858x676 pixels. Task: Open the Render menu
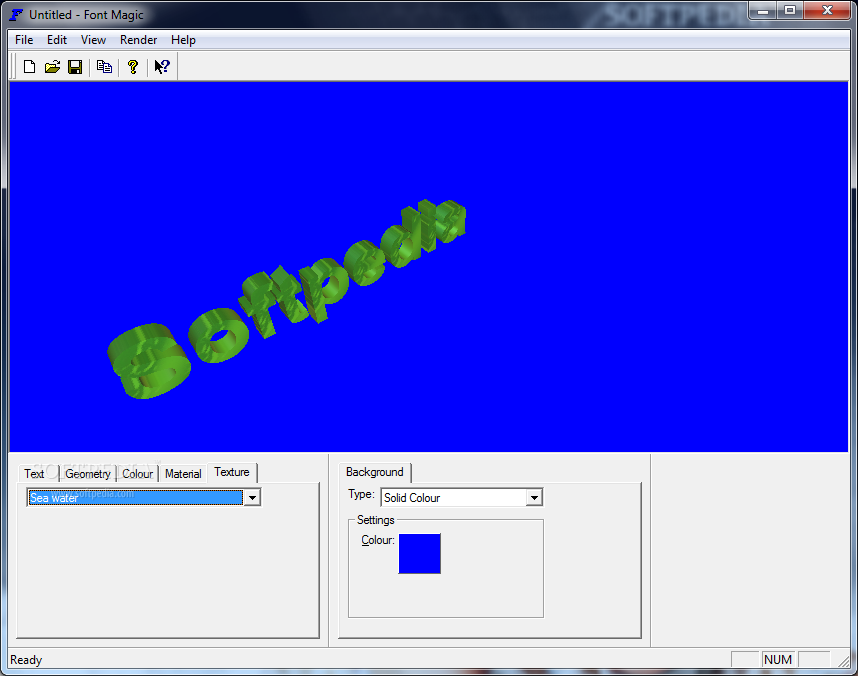click(138, 40)
